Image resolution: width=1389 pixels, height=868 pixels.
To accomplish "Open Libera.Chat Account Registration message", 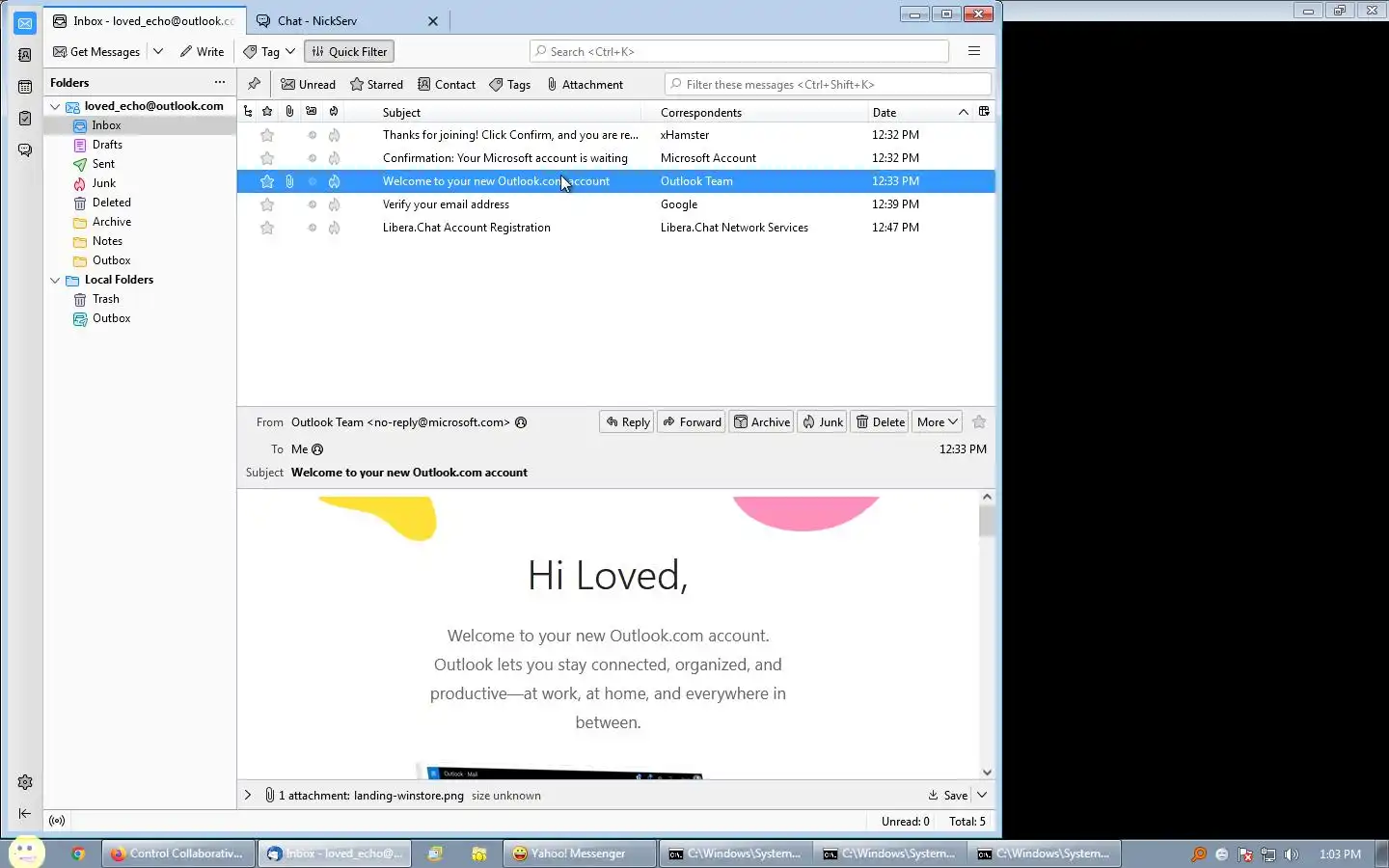I will click(615, 228).
